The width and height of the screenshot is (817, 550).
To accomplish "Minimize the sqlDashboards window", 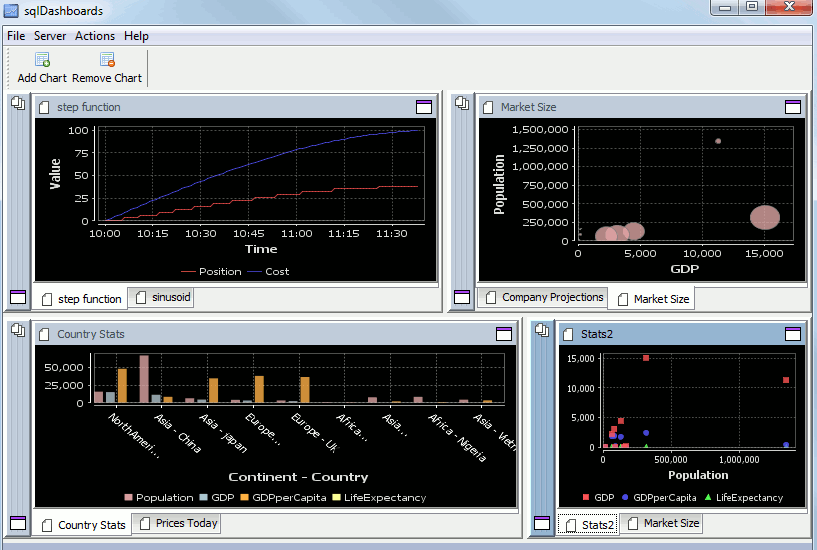I will [x=725, y=8].
